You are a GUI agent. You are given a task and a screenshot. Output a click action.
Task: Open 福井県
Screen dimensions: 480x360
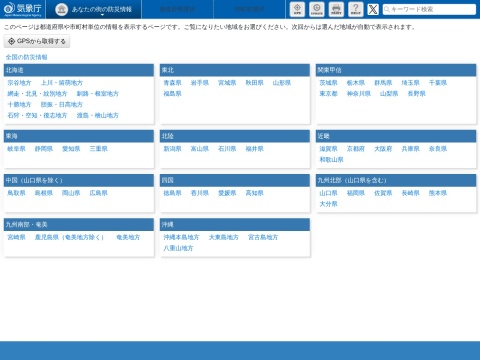pos(254,149)
